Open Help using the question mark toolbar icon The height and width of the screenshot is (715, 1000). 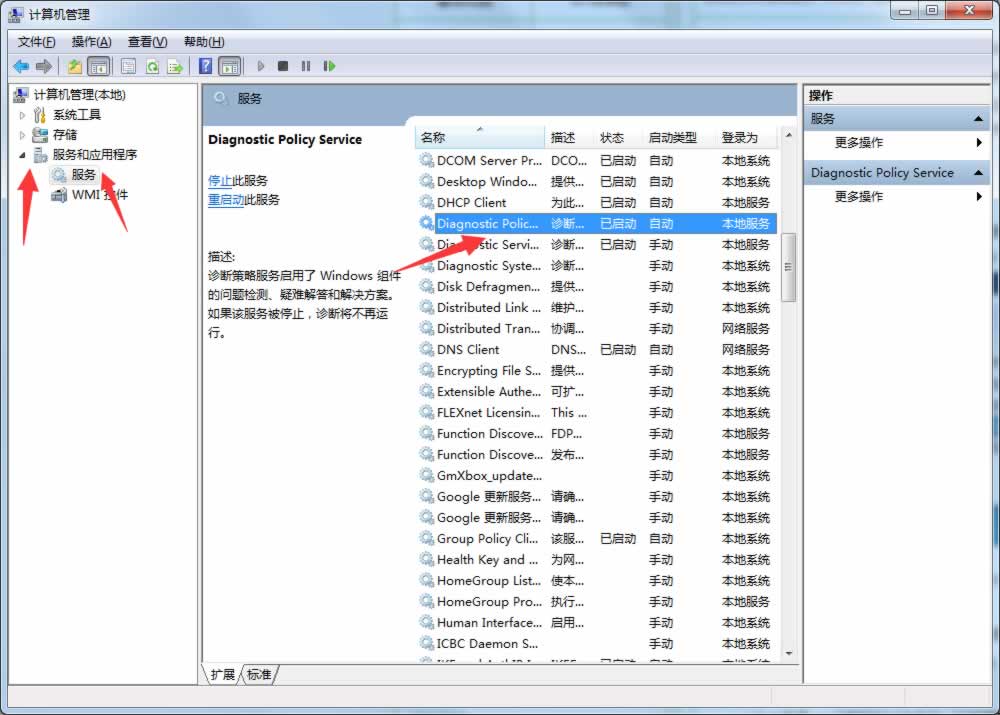tap(206, 66)
